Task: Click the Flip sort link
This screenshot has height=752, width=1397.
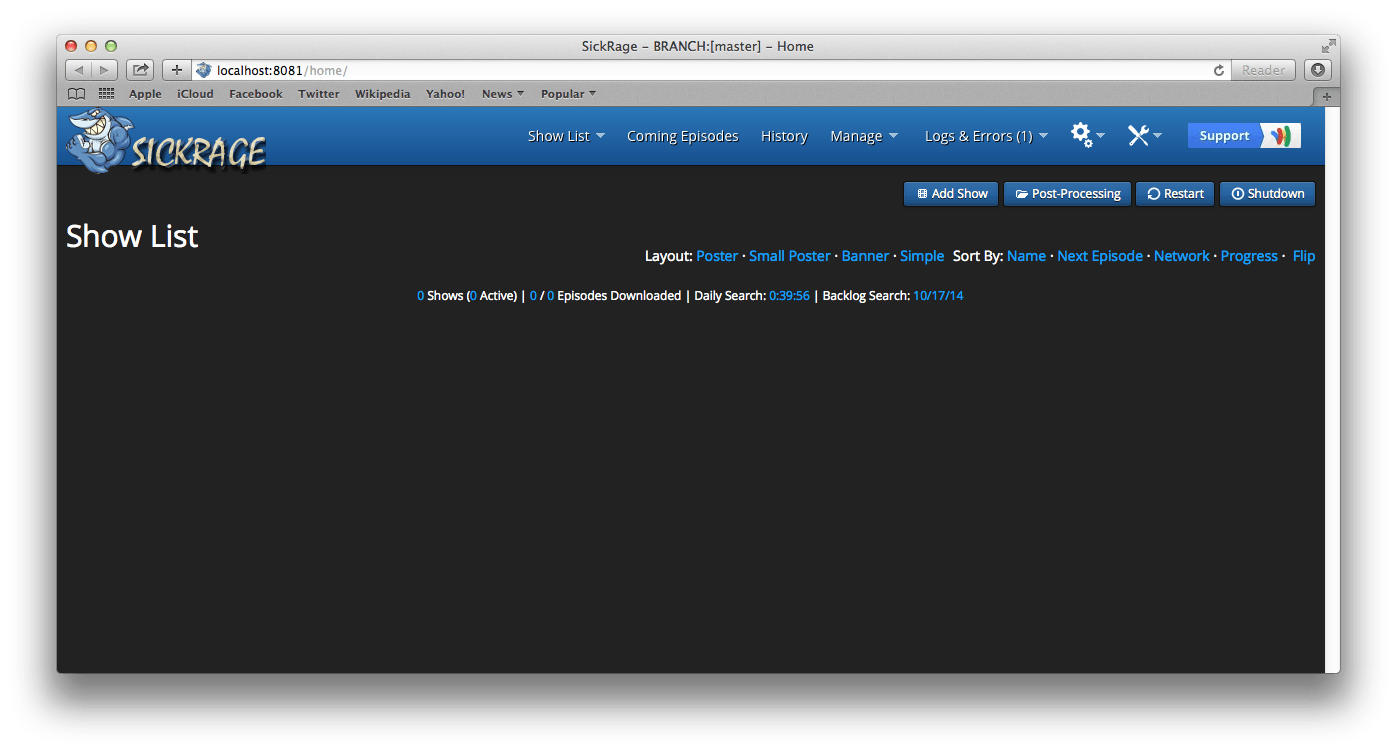Action: [1304, 256]
